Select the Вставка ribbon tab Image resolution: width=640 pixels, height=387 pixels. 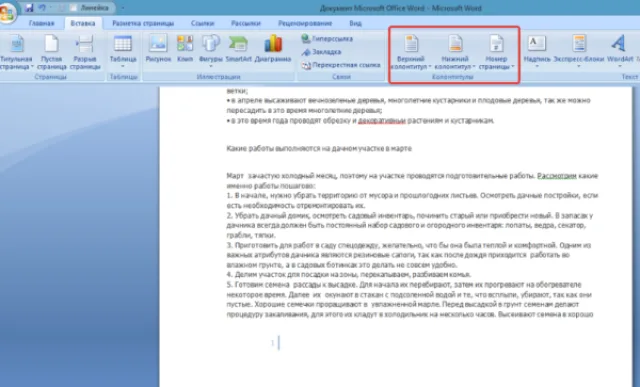83,23
